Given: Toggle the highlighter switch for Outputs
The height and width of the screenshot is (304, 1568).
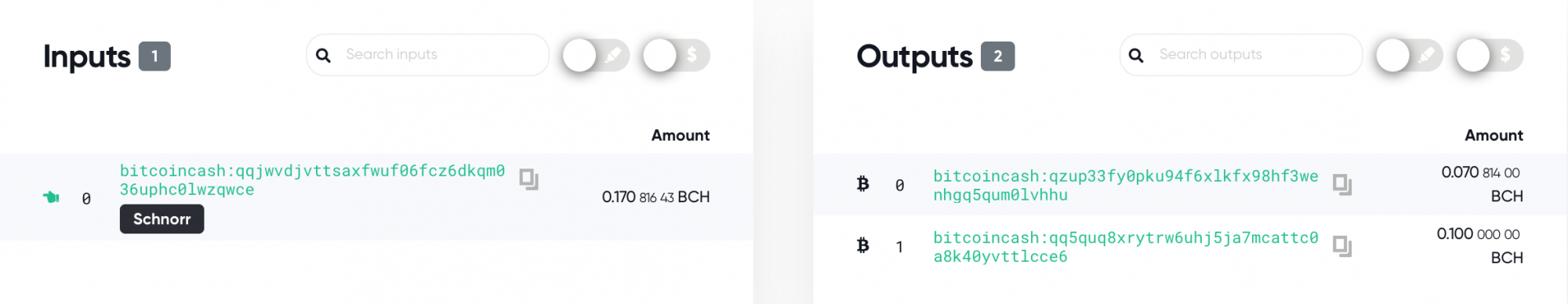Looking at the screenshot, I should coord(1410,55).
